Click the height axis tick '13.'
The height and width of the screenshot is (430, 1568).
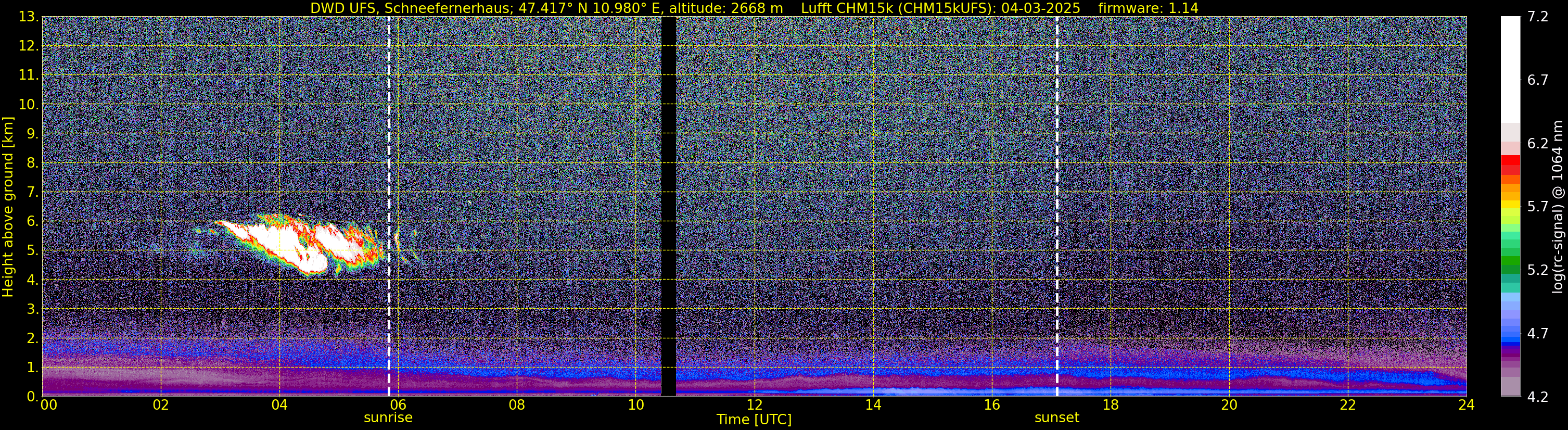pyautogui.click(x=29, y=17)
